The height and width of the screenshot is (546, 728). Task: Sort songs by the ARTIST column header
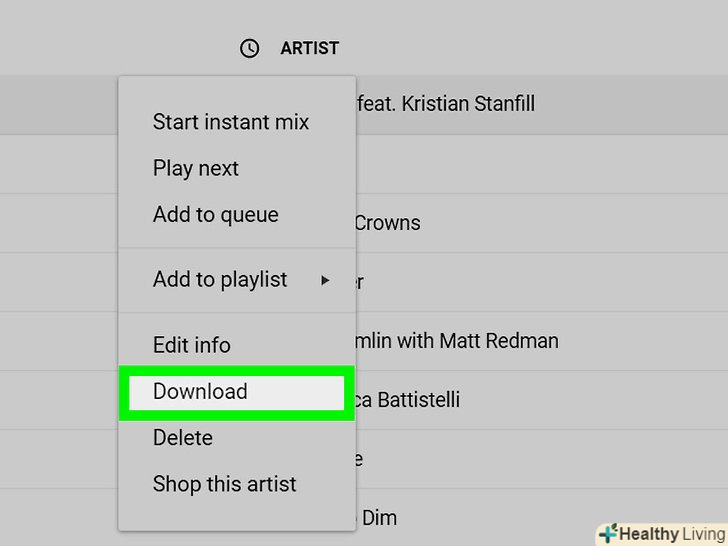click(309, 48)
